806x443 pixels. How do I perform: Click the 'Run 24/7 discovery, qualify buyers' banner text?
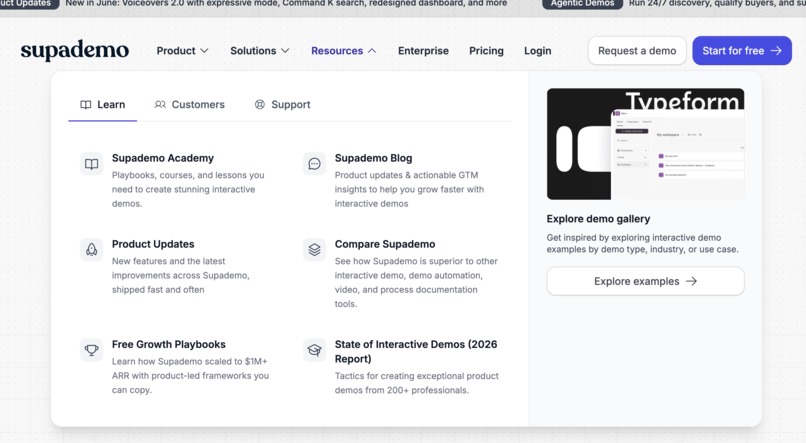[x=717, y=4]
